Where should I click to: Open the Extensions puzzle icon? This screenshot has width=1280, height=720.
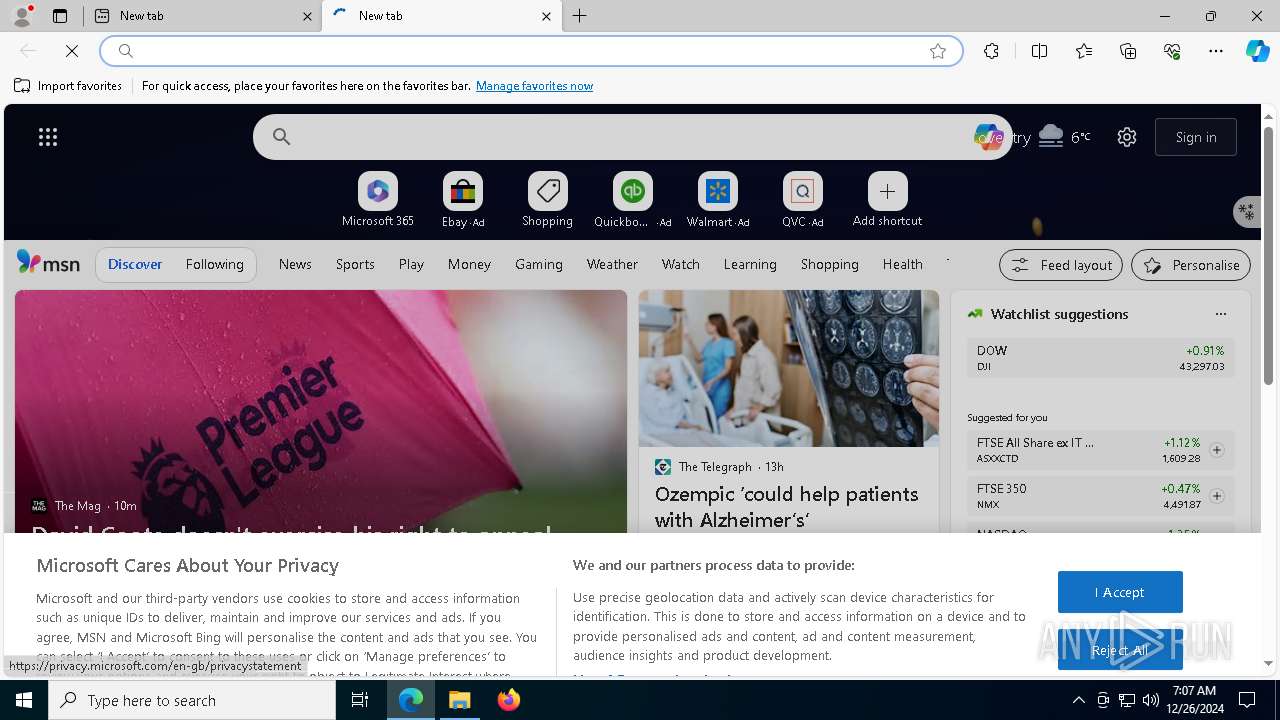(x=991, y=51)
